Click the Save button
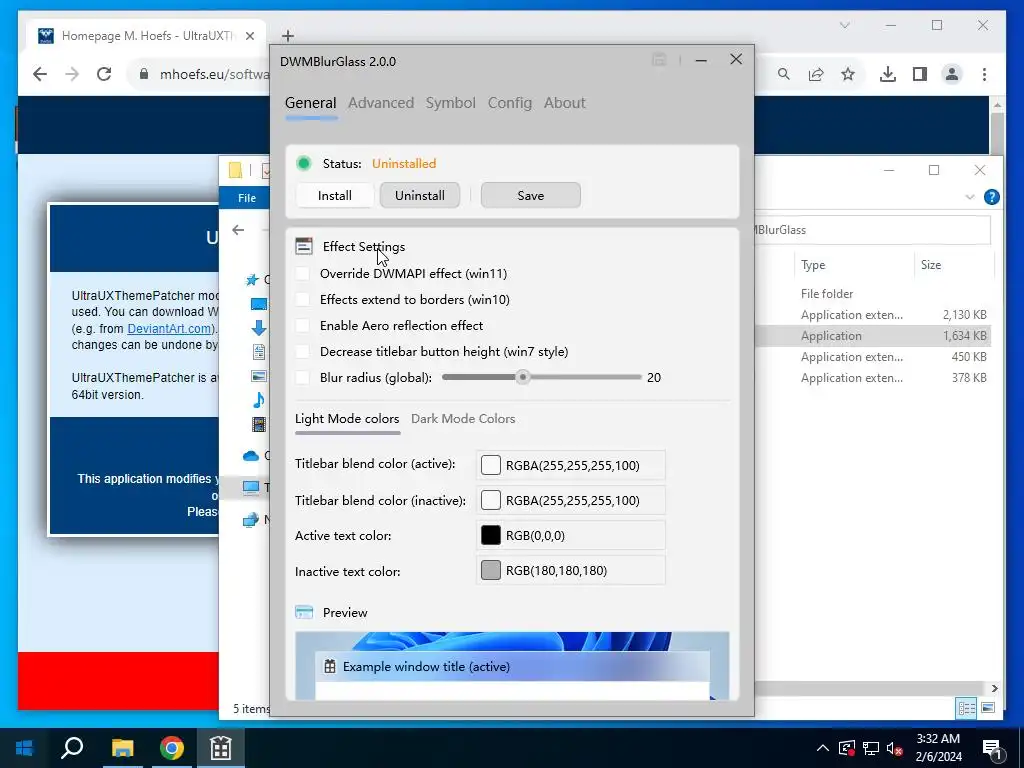The image size is (1024, 768). pos(530,195)
